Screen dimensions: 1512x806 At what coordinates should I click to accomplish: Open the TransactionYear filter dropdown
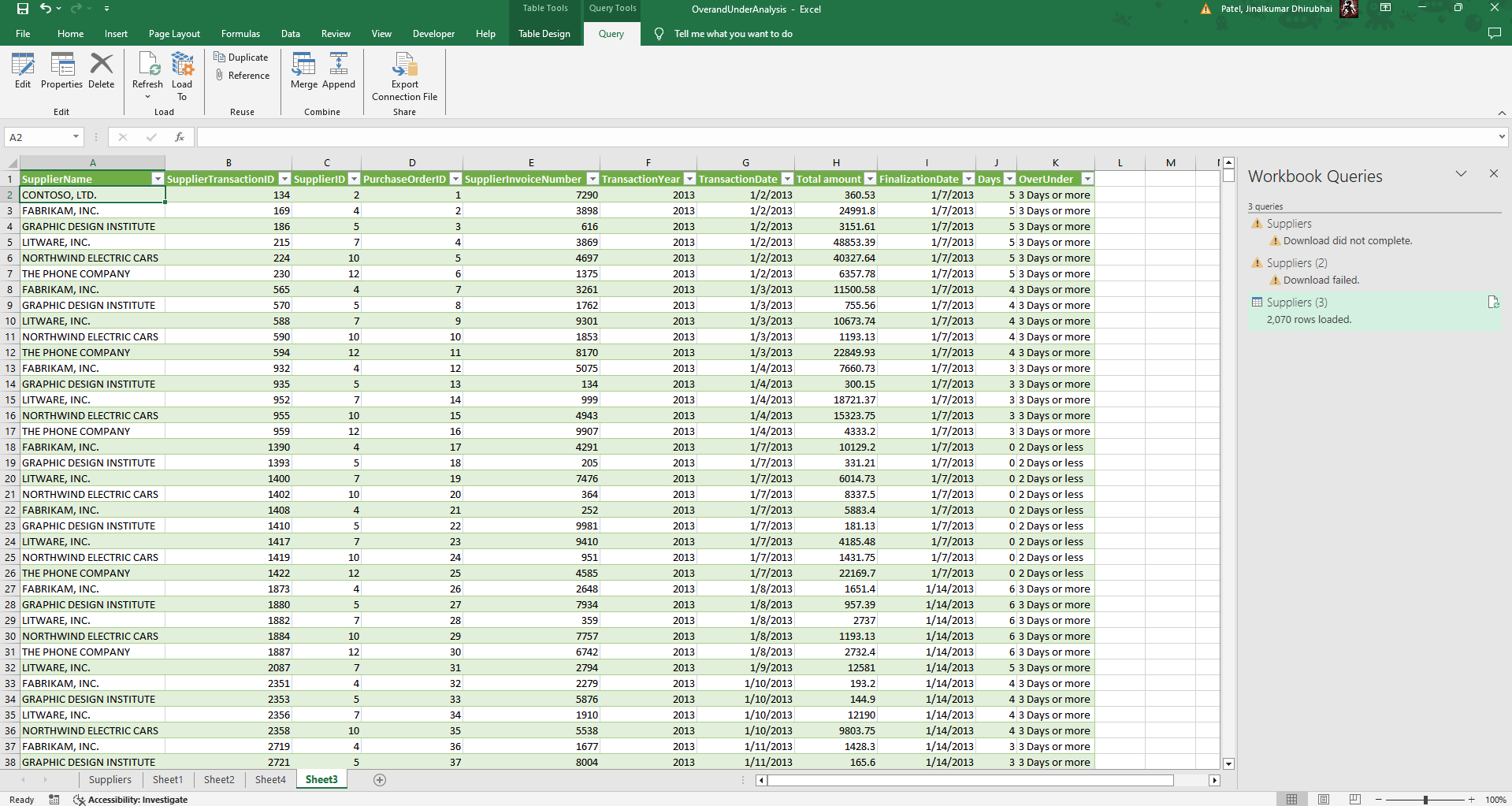tap(689, 179)
